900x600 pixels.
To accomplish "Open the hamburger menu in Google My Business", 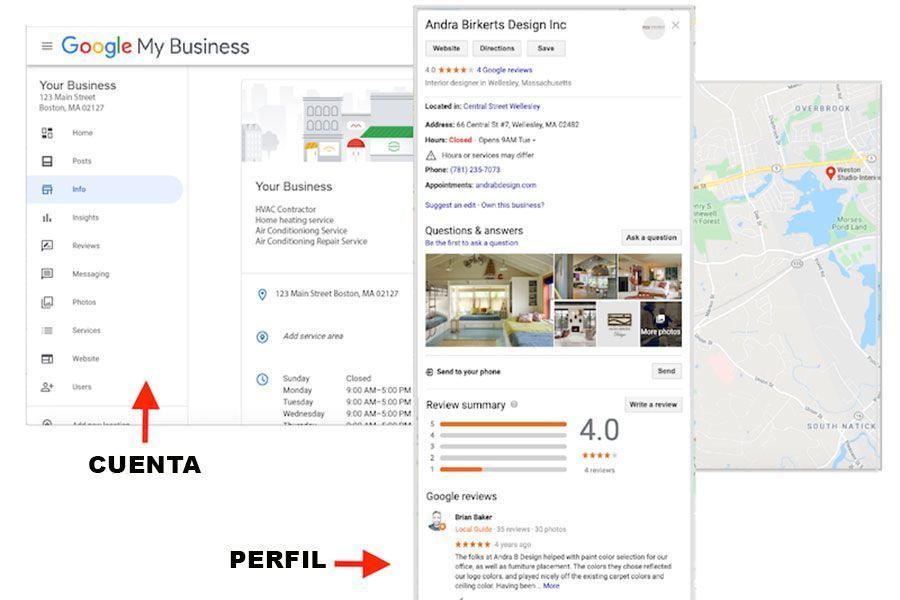I will click(x=47, y=46).
